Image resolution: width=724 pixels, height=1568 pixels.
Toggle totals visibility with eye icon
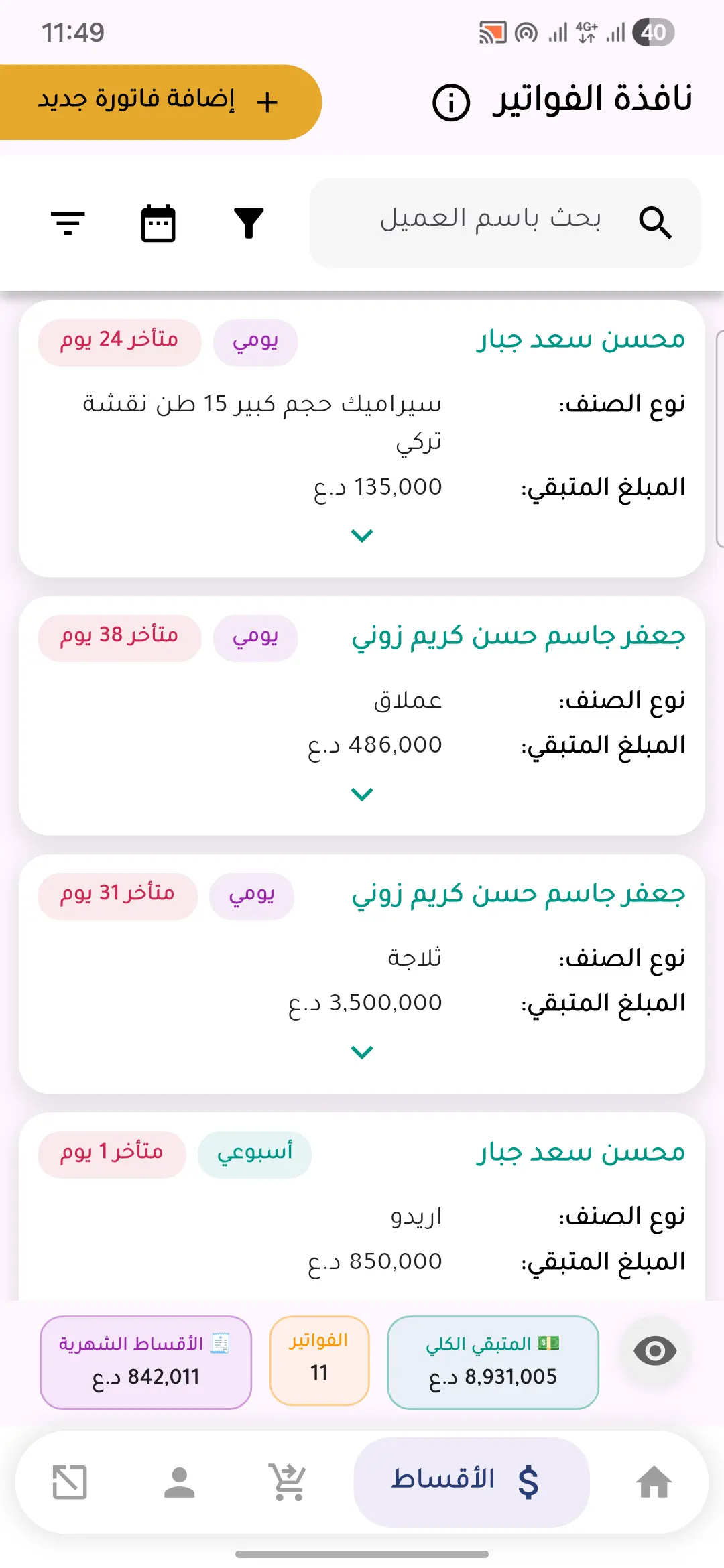[654, 1351]
